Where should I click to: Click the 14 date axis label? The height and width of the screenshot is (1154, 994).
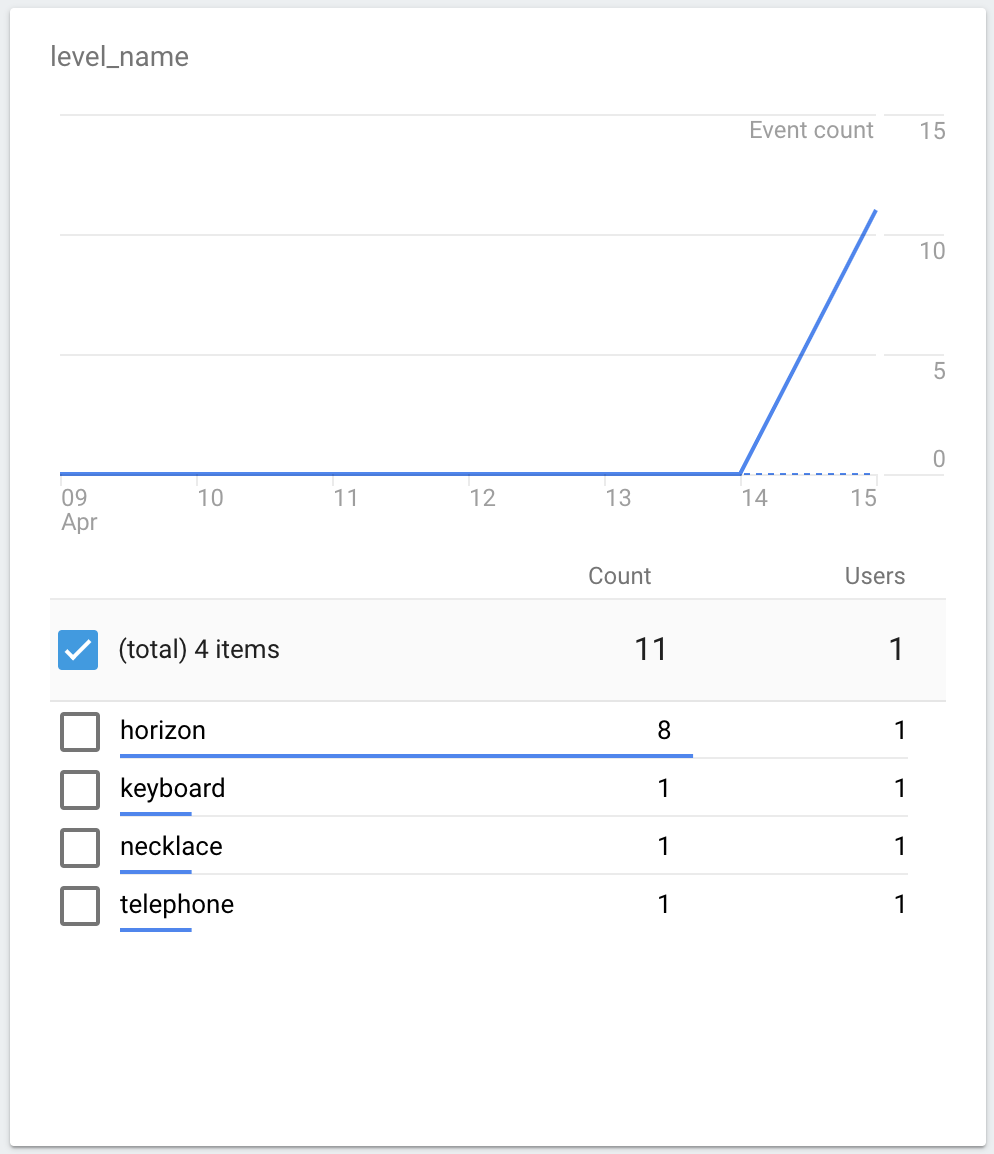753,497
